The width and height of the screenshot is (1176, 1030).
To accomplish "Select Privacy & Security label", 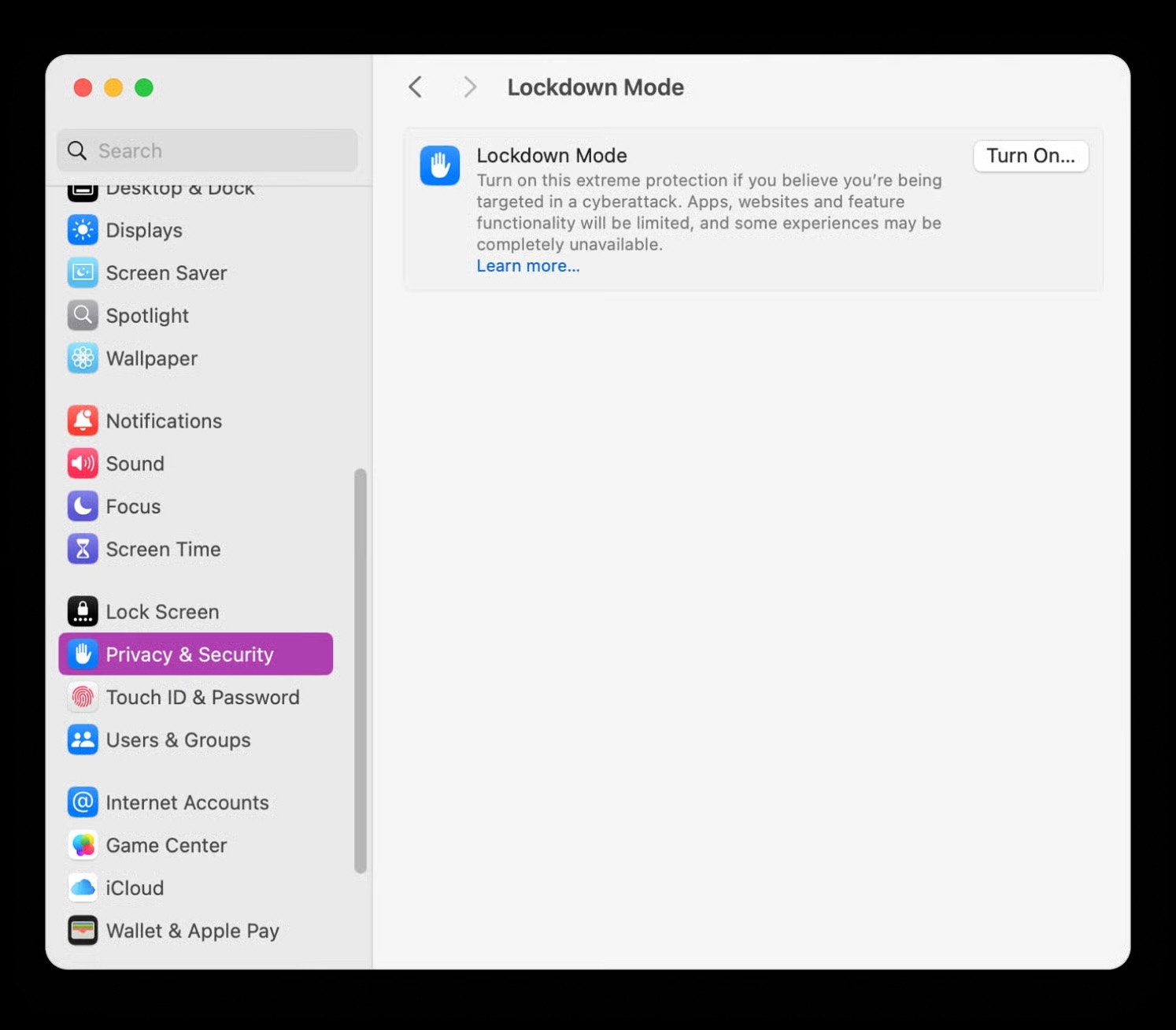I will (x=190, y=654).
